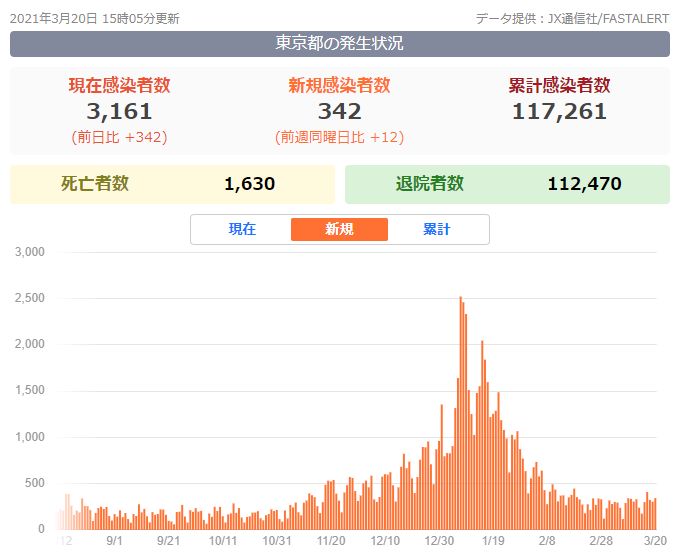Screen dimensions: 685x554
Task: Click the 9/1 date label on axis
Action: [x=113, y=541]
